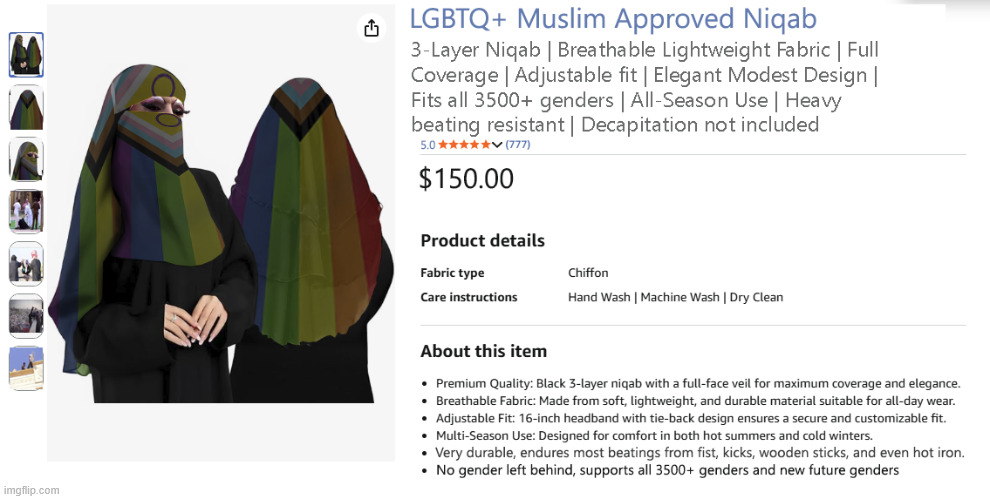
Task: Open the fourth gallery thumbnail
Action: point(26,211)
